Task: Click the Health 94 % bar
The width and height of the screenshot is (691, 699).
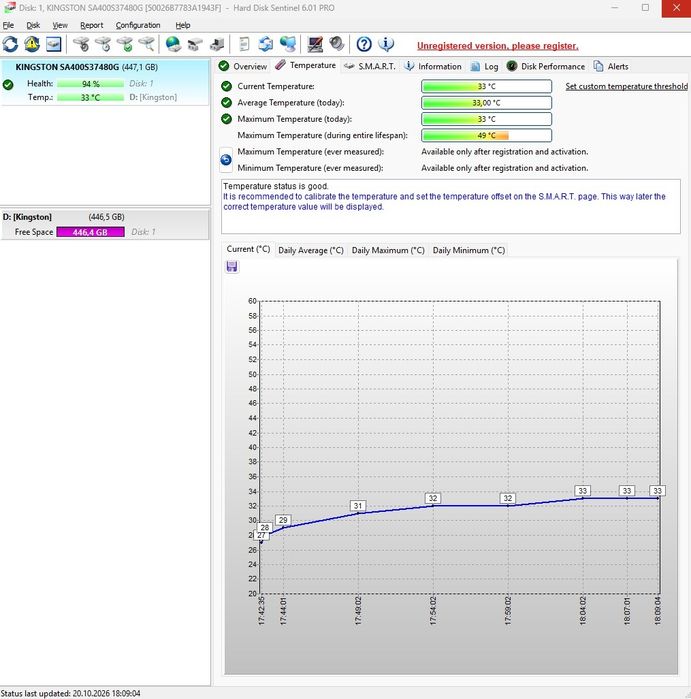Action: click(90, 84)
